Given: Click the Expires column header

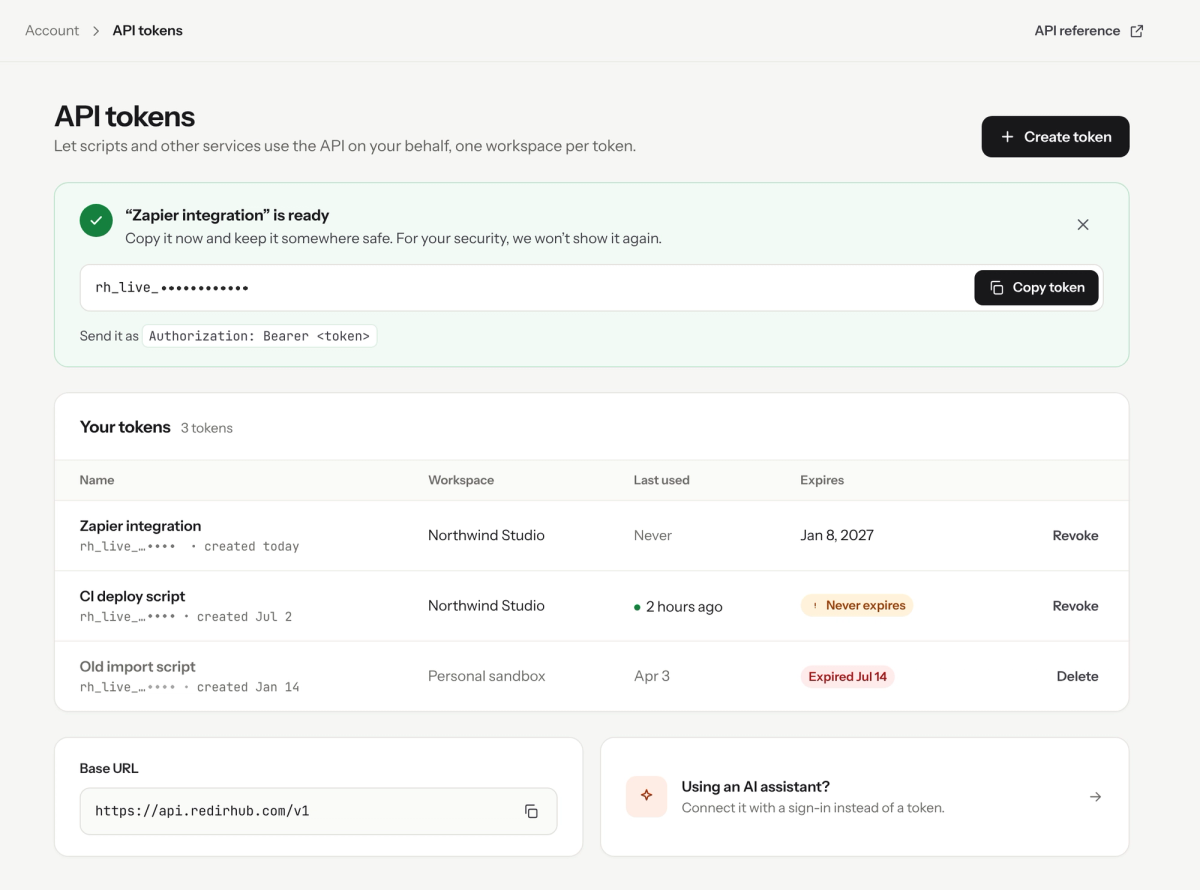Looking at the screenshot, I should pyautogui.click(x=822, y=480).
